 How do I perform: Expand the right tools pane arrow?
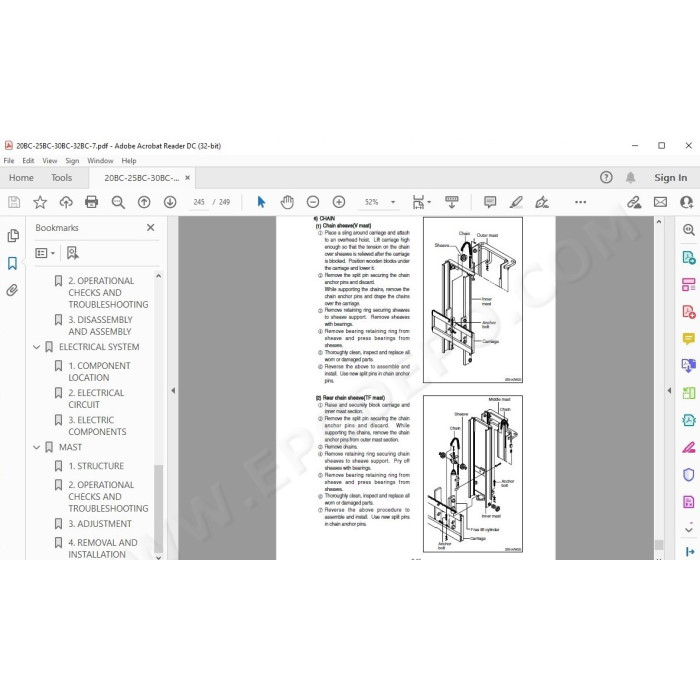669,390
